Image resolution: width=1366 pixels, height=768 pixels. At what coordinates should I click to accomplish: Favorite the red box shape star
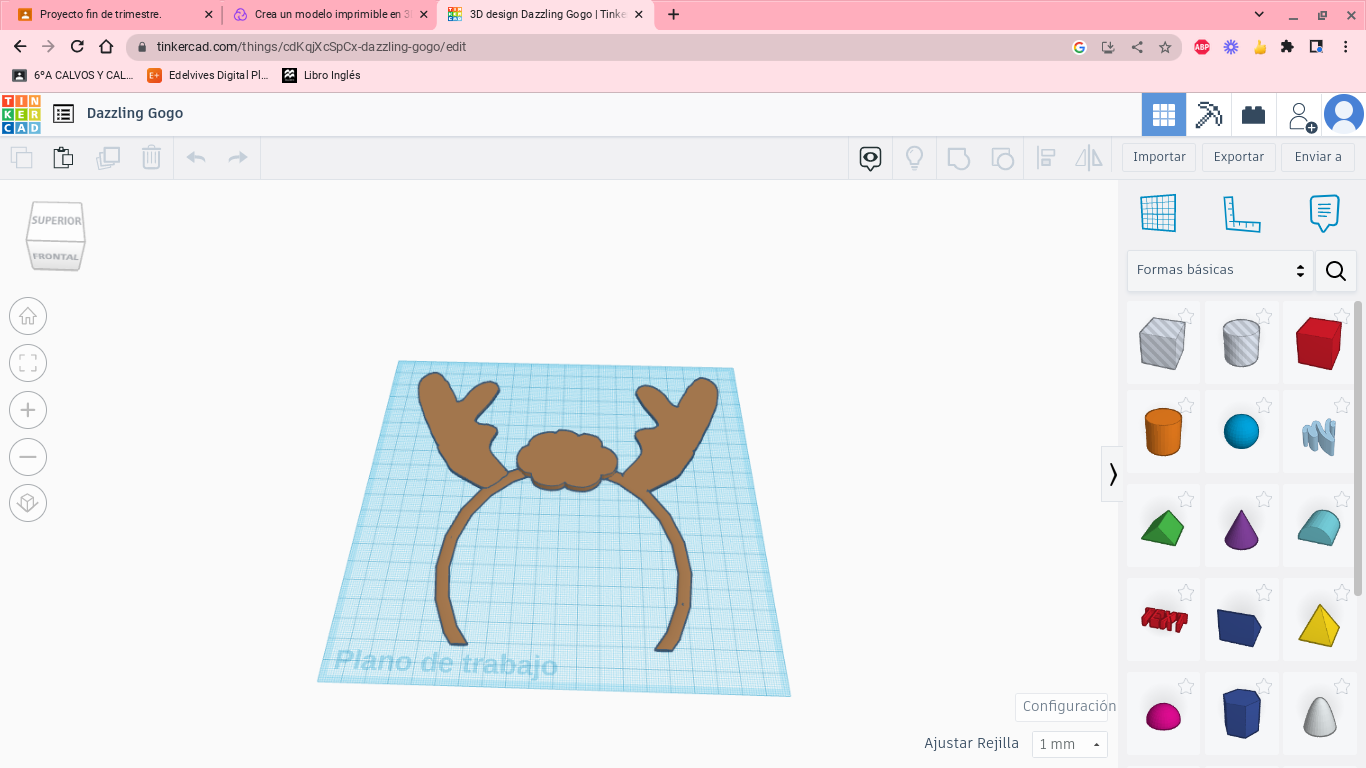pyautogui.click(x=1342, y=317)
